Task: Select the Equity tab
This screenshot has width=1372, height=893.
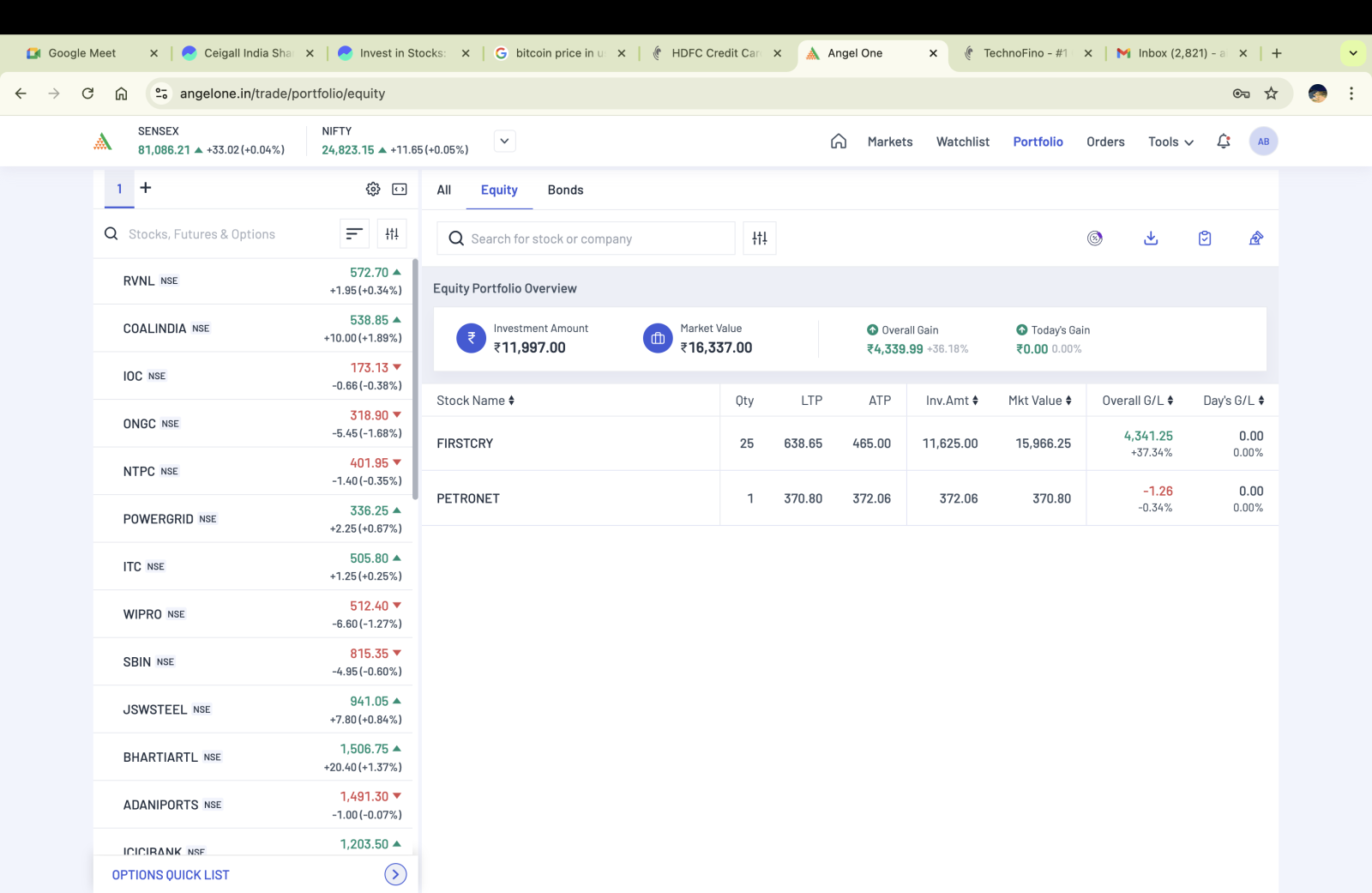Action: pos(499,190)
